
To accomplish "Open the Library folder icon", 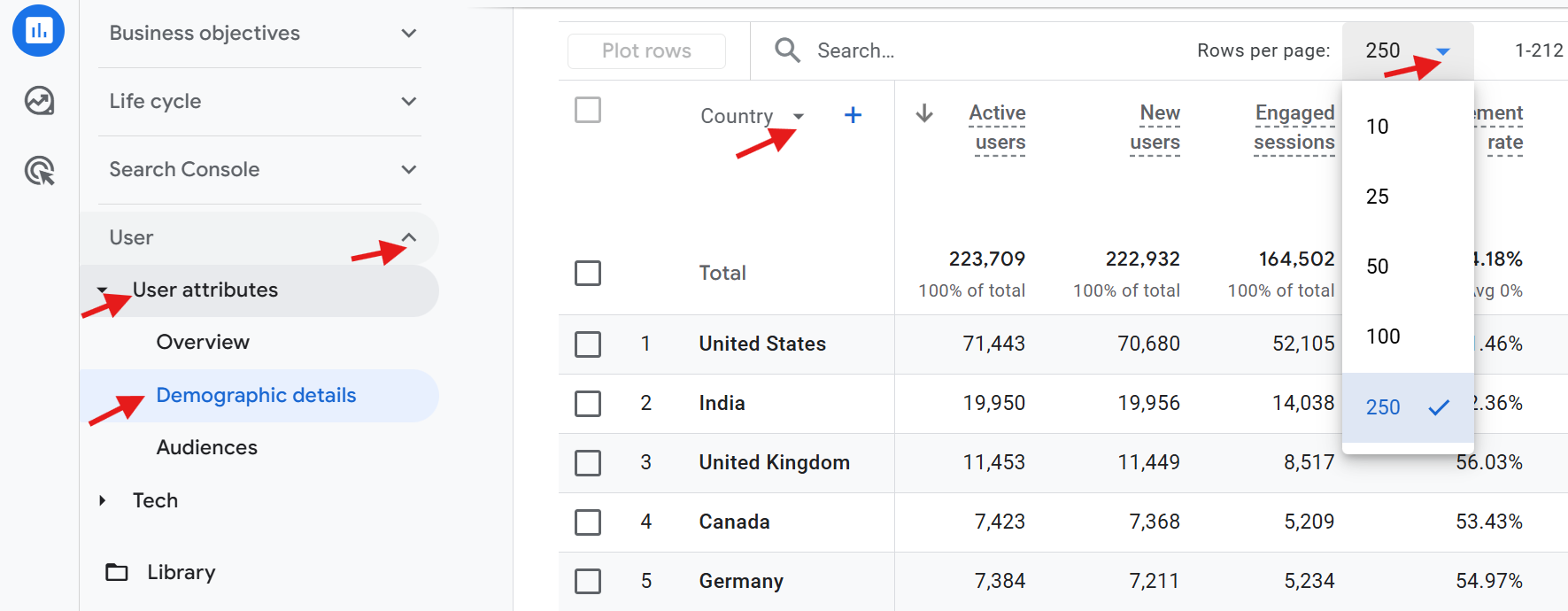I will click(117, 572).
